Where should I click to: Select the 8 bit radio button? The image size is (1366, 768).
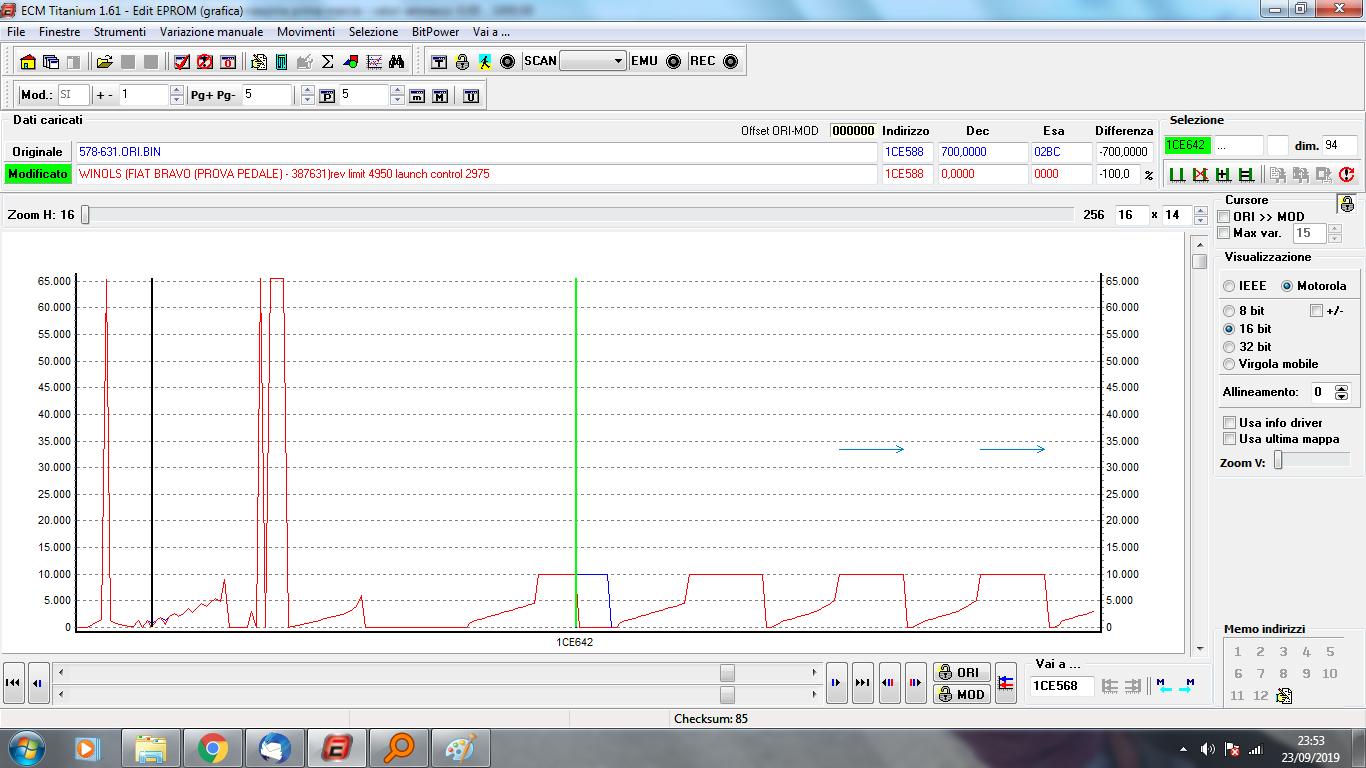(x=1229, y=311)
